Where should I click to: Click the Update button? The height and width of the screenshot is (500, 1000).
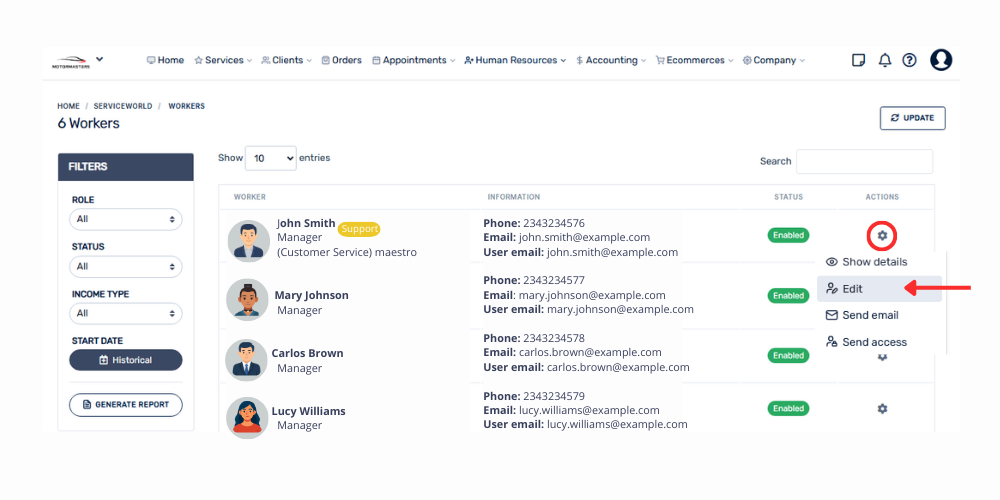pos(912,118)
